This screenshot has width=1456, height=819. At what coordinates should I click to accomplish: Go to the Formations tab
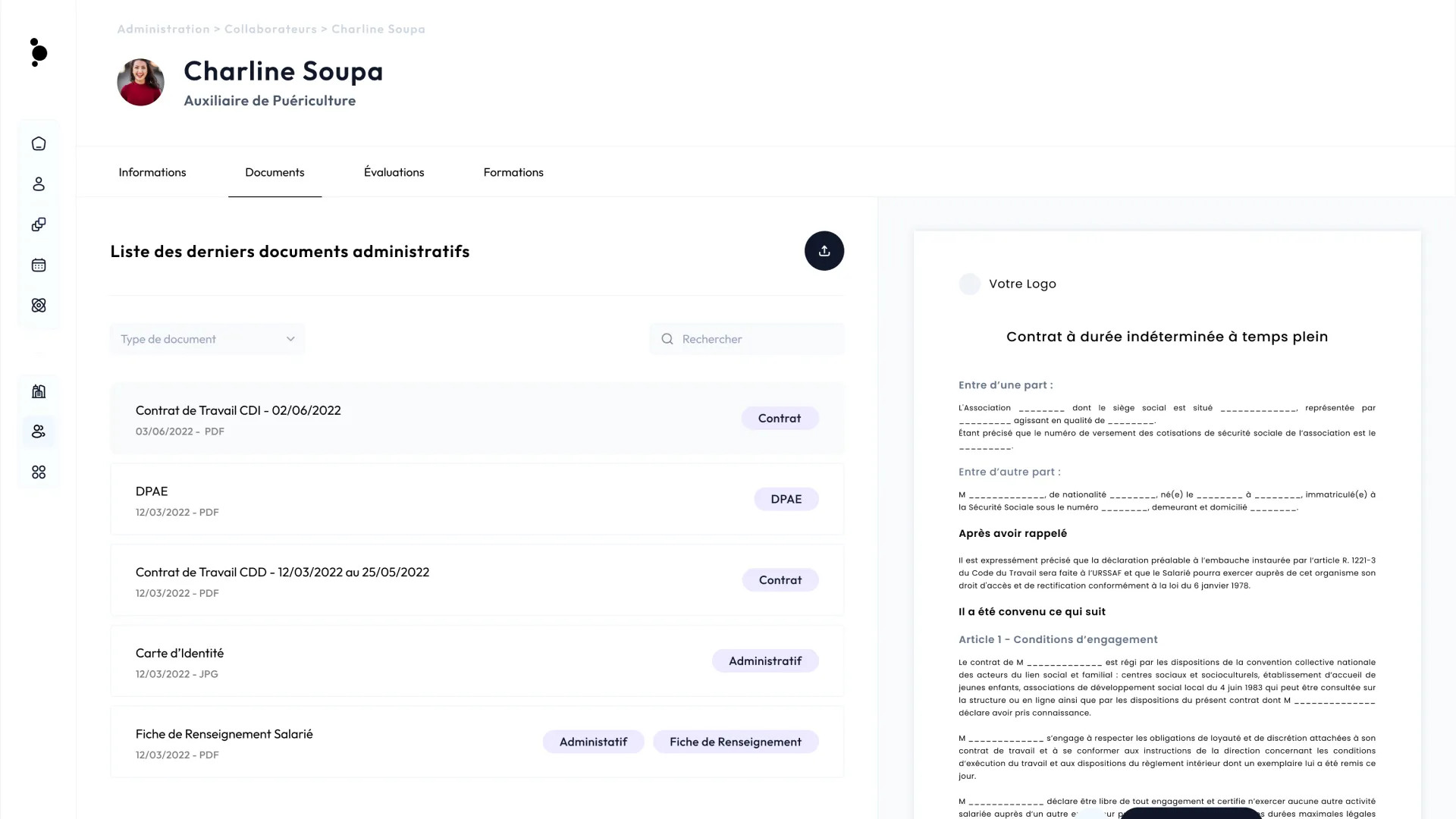tap(513, 172)
